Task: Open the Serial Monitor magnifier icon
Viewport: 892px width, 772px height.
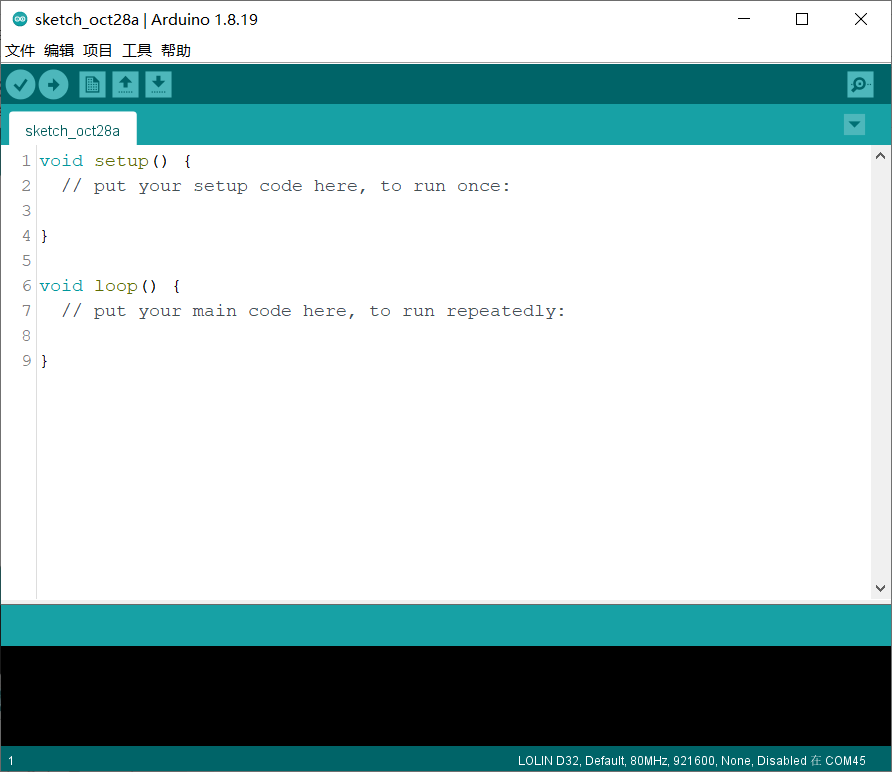Action: tap(860, 85)
